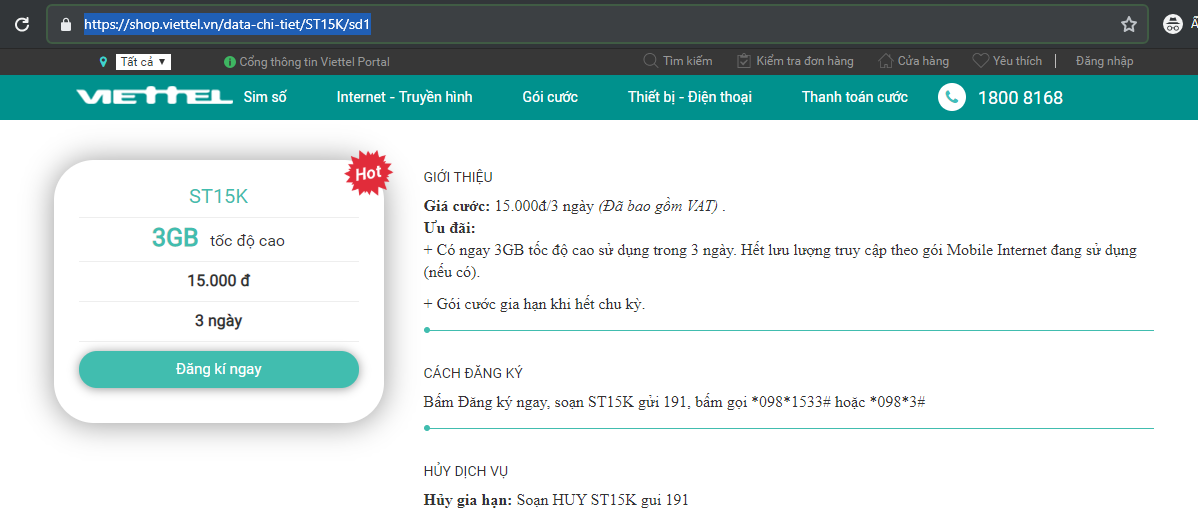Bookmark this page with the star icon

[x=1128, y=24]
